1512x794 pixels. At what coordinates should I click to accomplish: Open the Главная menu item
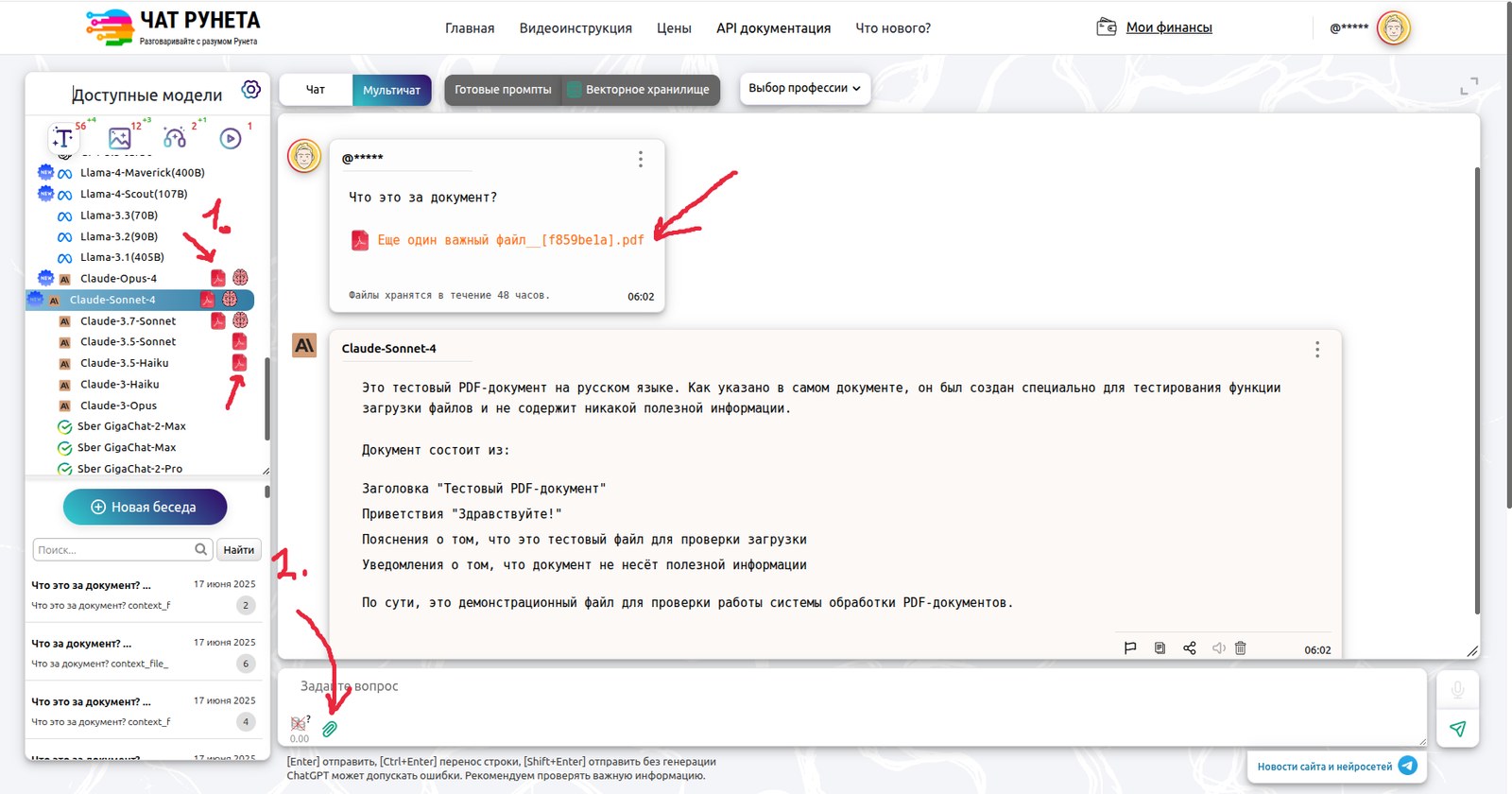470,28
